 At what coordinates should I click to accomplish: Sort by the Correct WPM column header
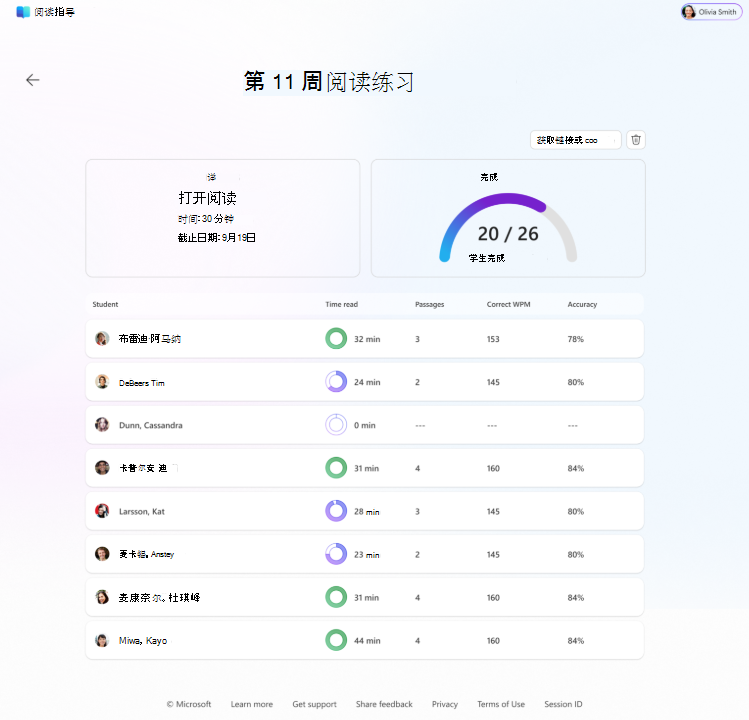point(508,304)
